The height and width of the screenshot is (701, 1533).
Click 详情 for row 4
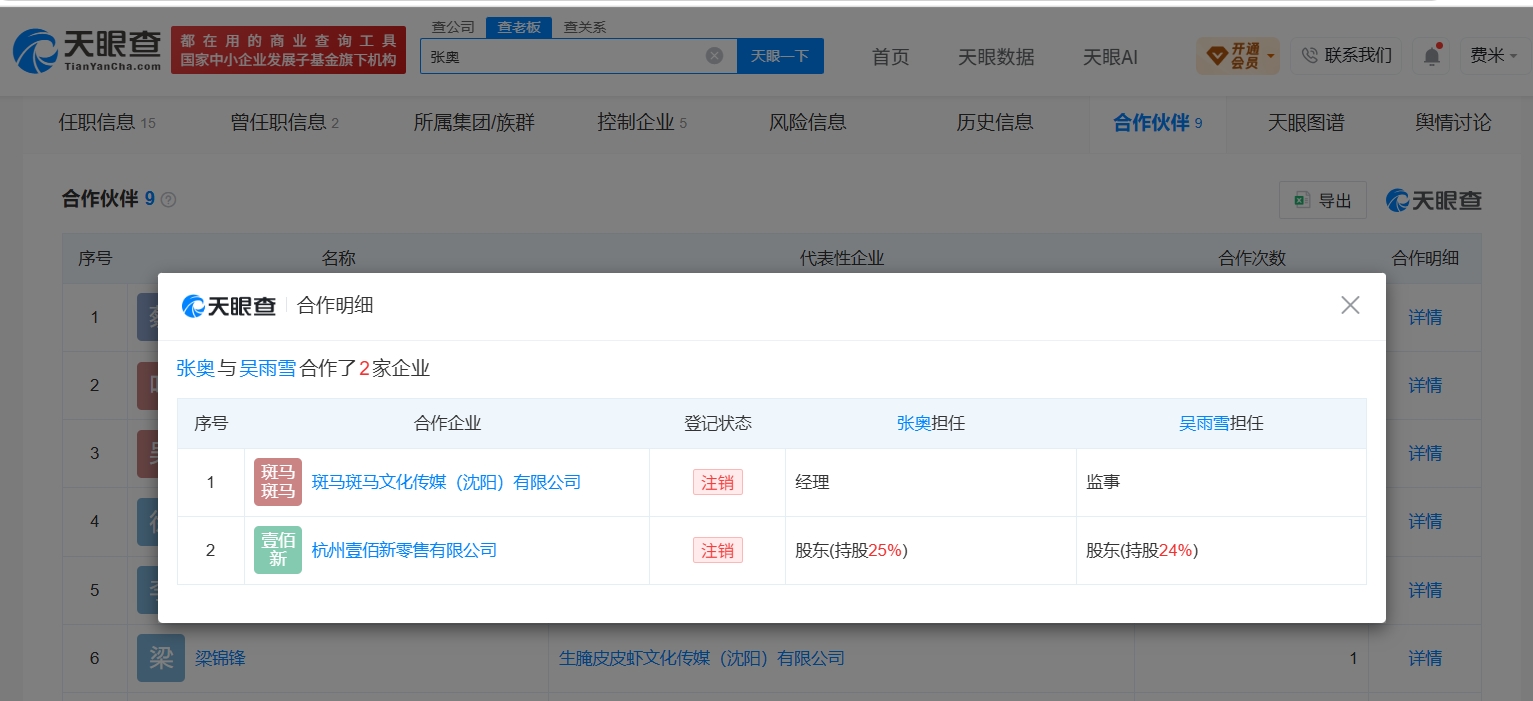[1425, 521]
